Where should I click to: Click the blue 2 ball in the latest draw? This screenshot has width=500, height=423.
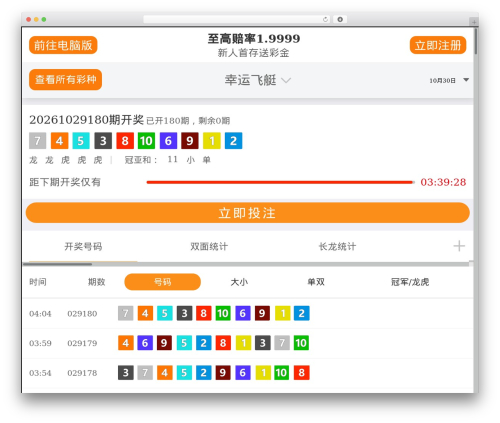click(234, 141)
